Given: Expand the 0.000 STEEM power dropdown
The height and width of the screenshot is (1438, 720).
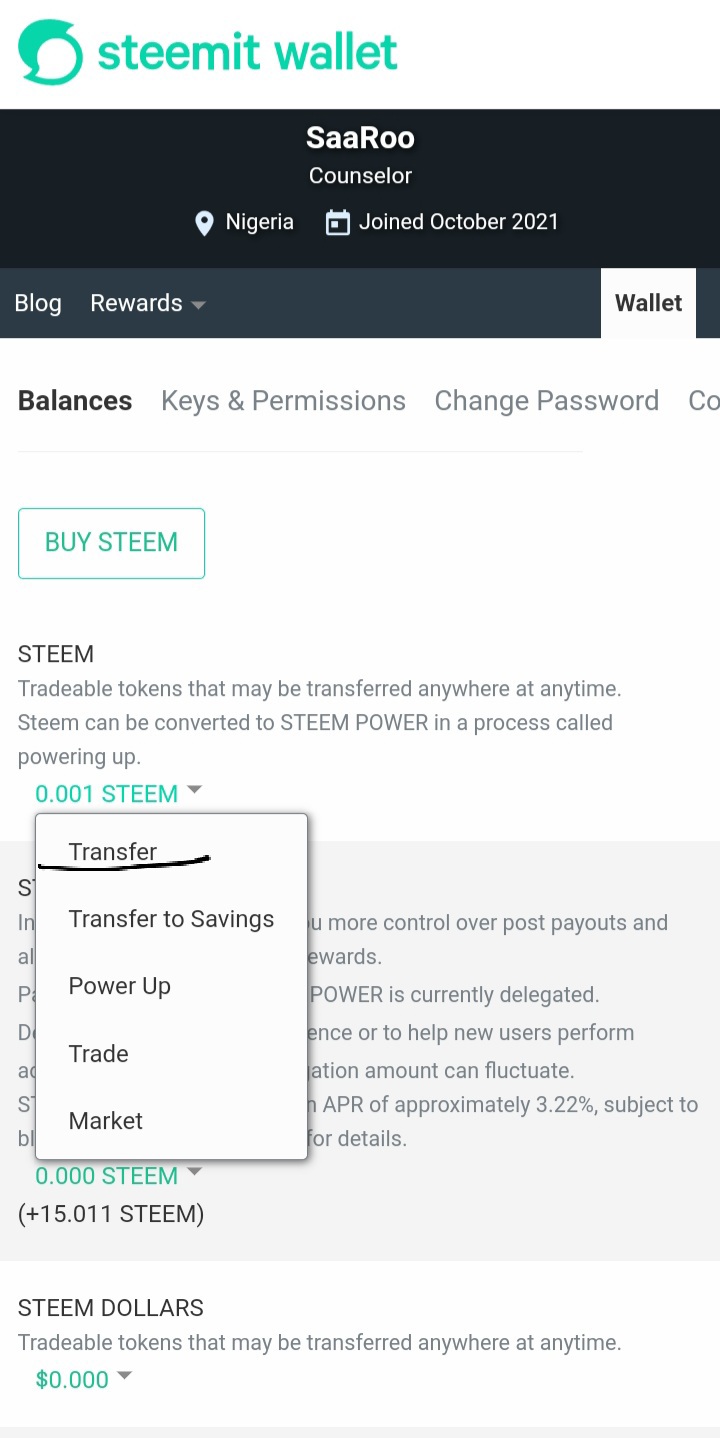Looking at the screenshot, I should pos(118,1176).
